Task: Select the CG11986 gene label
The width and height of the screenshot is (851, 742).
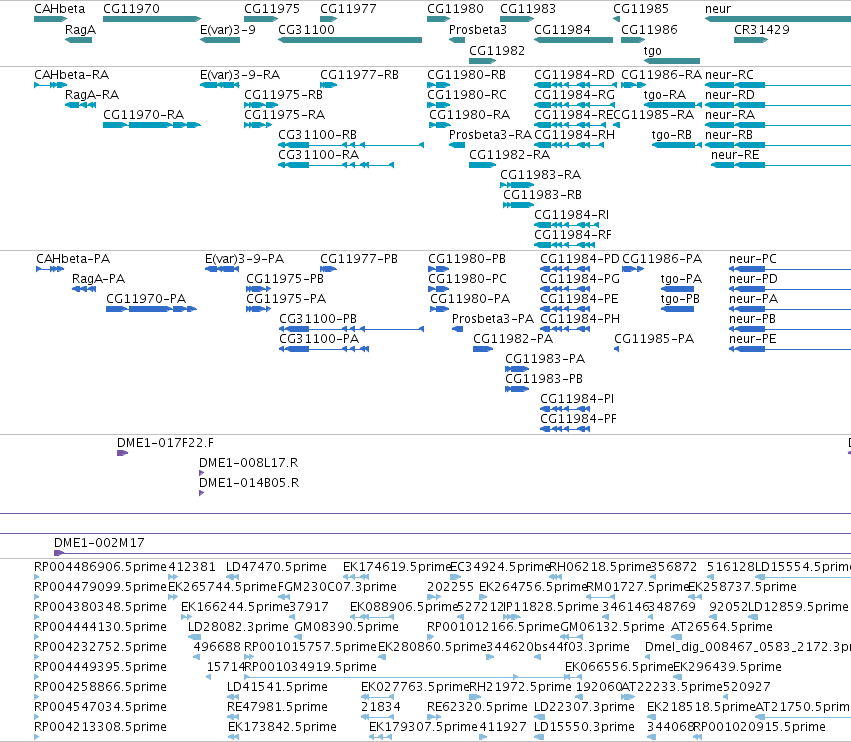Action: 649,30
